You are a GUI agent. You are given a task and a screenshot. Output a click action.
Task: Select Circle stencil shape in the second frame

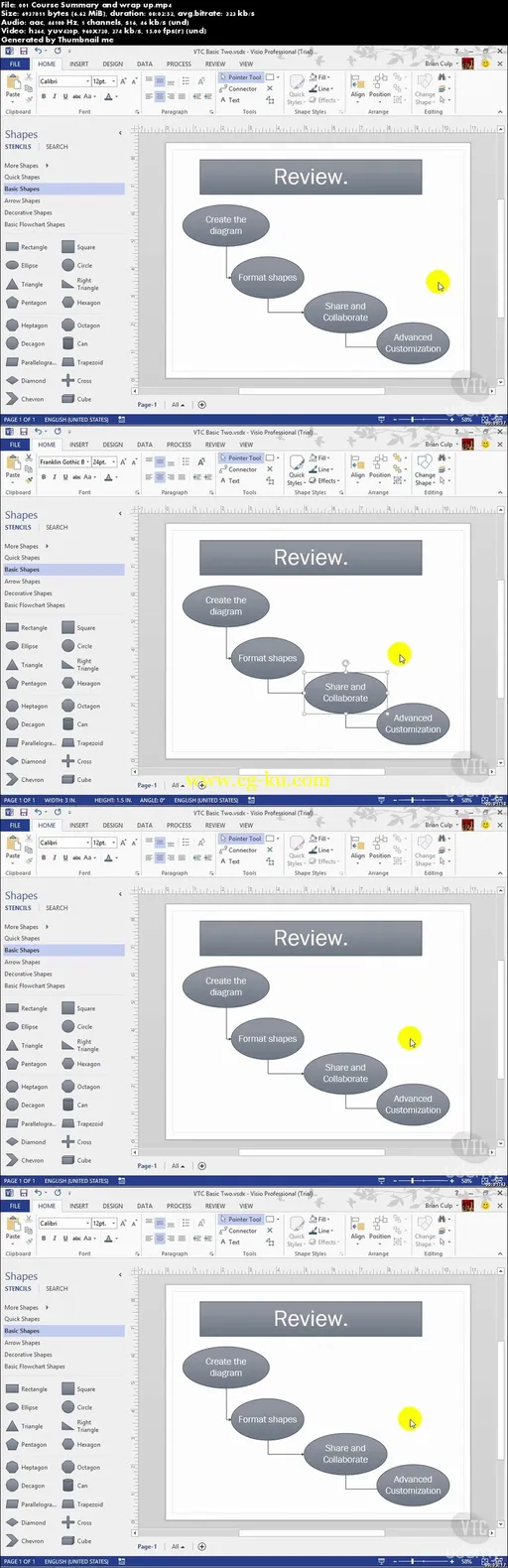pyautogui.click(x=77, y=646)
